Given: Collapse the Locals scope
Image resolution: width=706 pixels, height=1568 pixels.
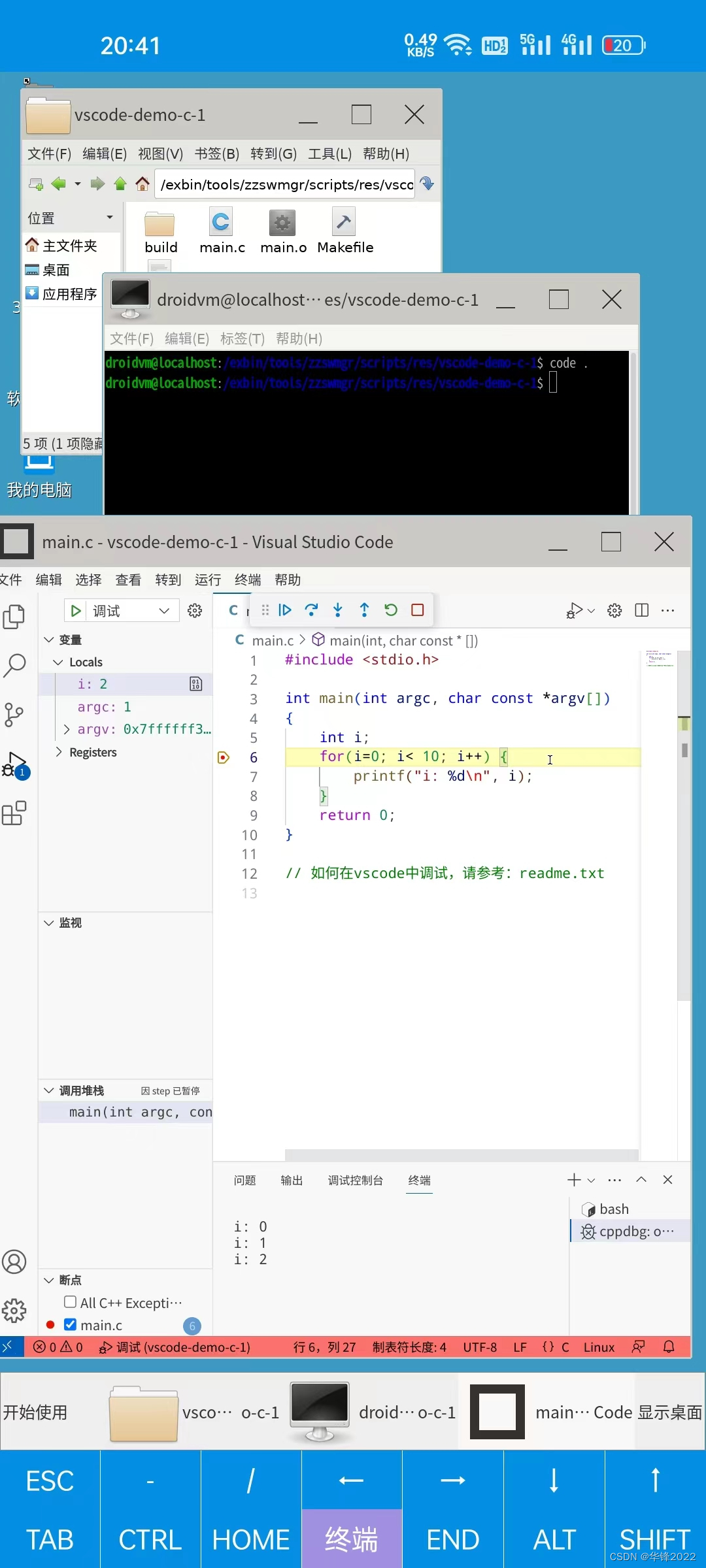Looking at the screenshot, I should pyautogui.click(x=58, y=662).
